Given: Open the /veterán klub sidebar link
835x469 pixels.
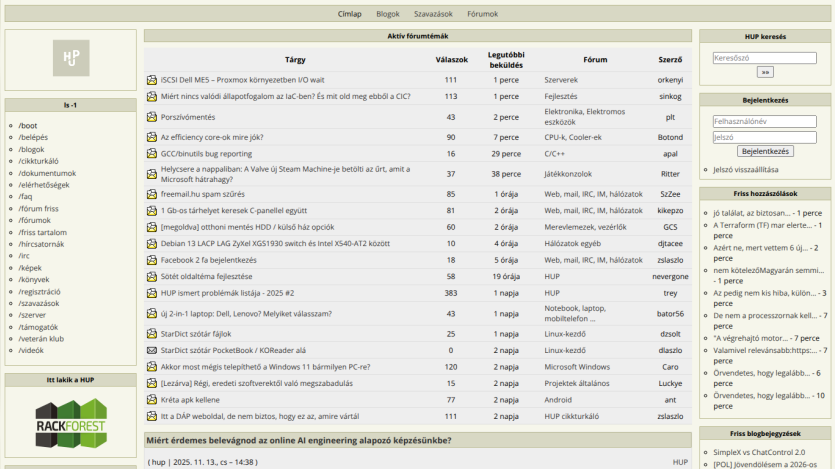Looking at the screenshot, I should tap(41, 339).
